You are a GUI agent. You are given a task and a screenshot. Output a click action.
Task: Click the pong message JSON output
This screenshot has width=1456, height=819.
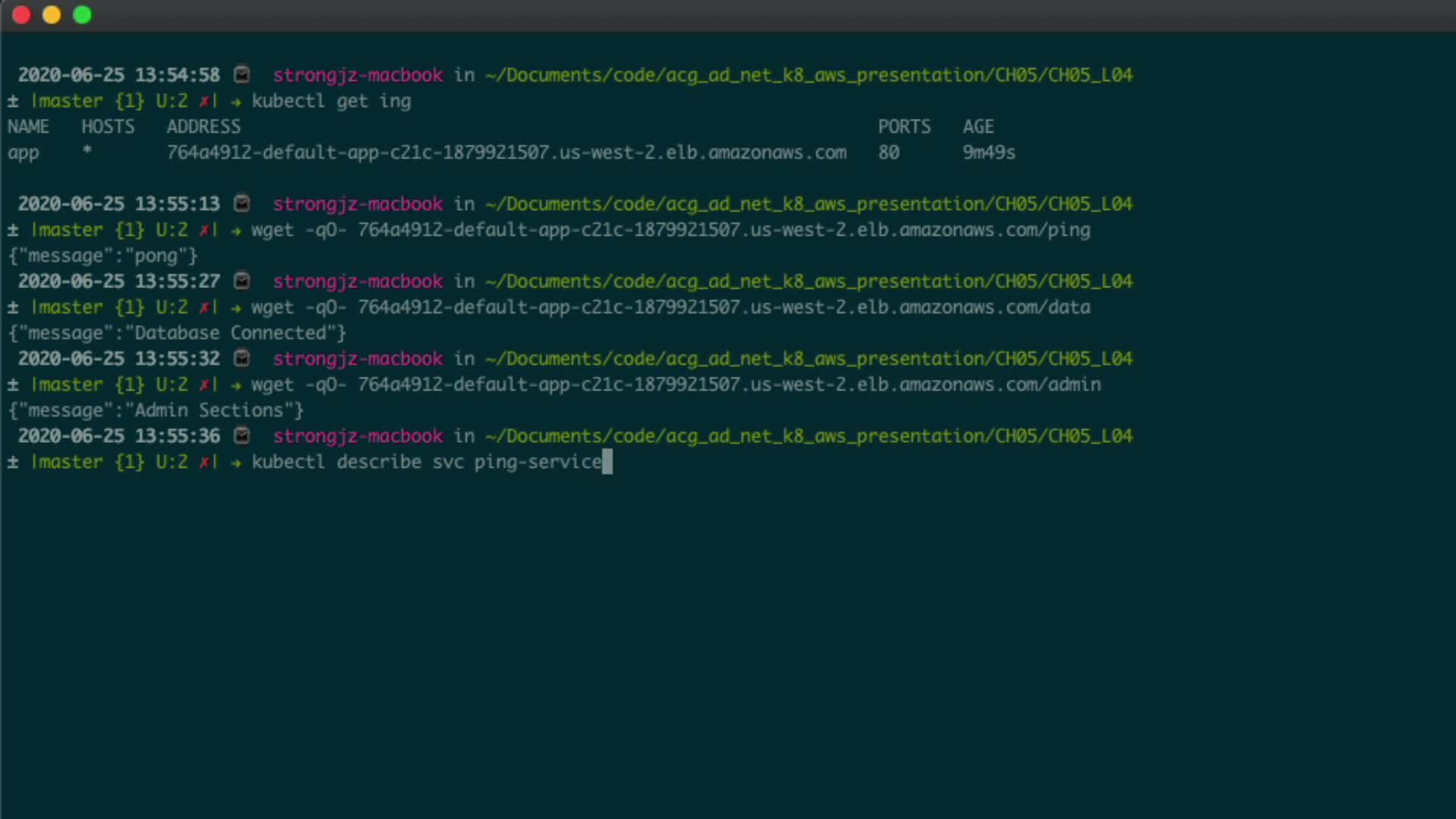[x=102, y=256]
